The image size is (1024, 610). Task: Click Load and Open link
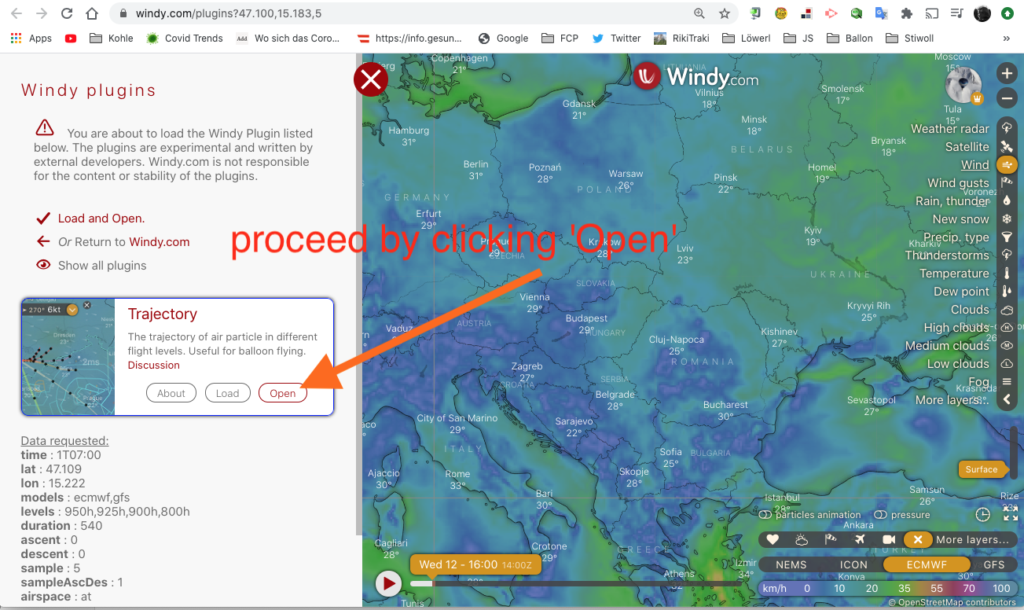101,218
